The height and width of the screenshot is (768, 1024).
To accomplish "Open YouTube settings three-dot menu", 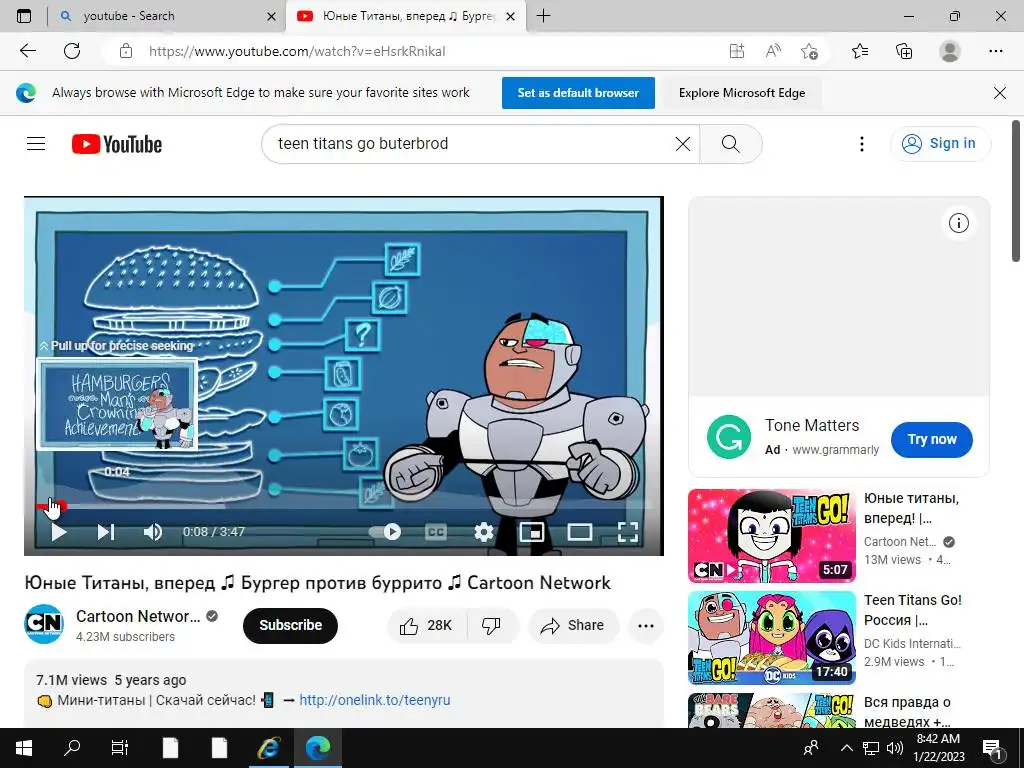I will click(x=862, y=144).
